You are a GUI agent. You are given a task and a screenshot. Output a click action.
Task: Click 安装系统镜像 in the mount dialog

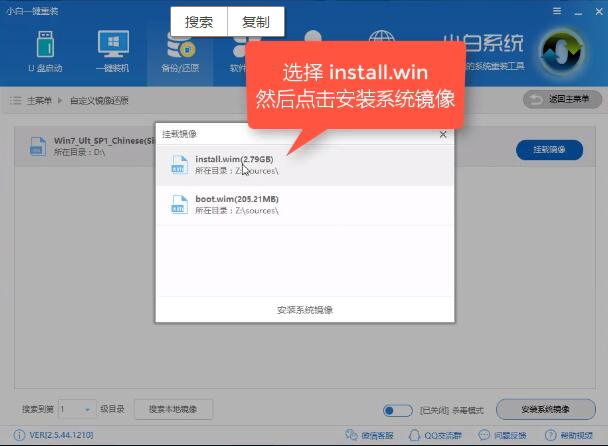click(x=304, y=310)
